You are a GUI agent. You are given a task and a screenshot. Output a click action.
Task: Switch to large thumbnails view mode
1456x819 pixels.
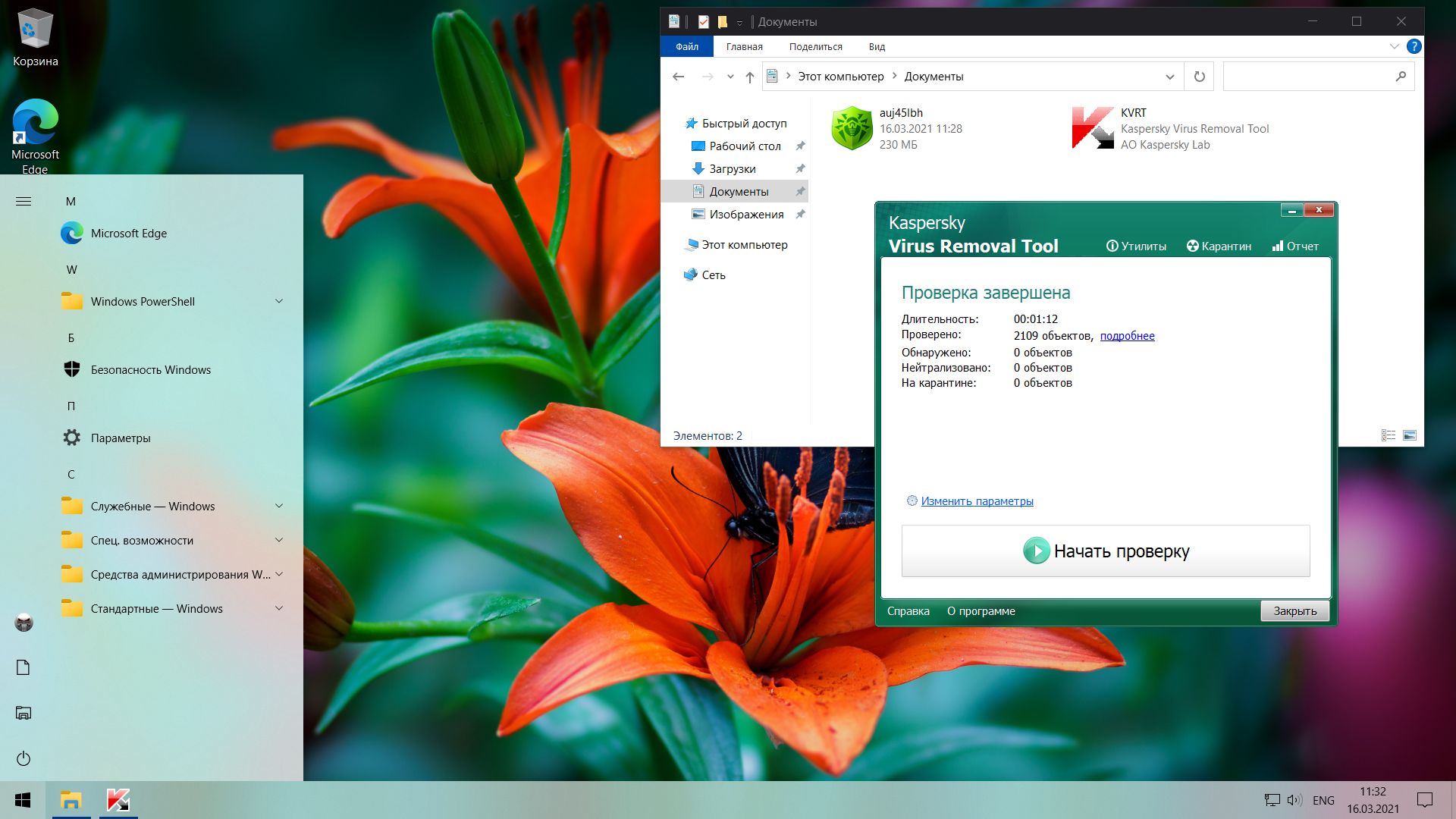(1410, 435)
